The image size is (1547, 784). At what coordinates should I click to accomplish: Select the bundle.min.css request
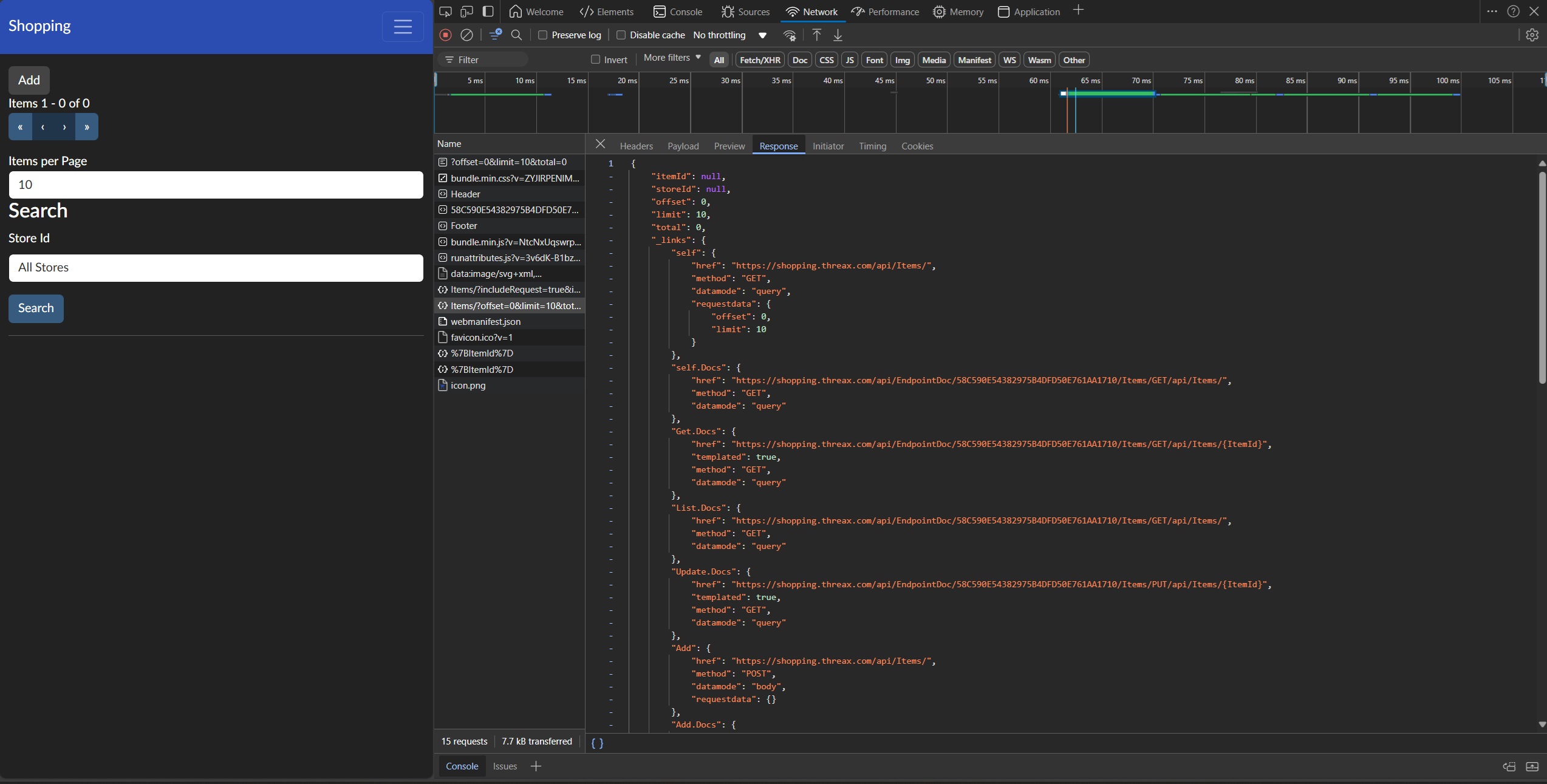click(x=510, y=178)
